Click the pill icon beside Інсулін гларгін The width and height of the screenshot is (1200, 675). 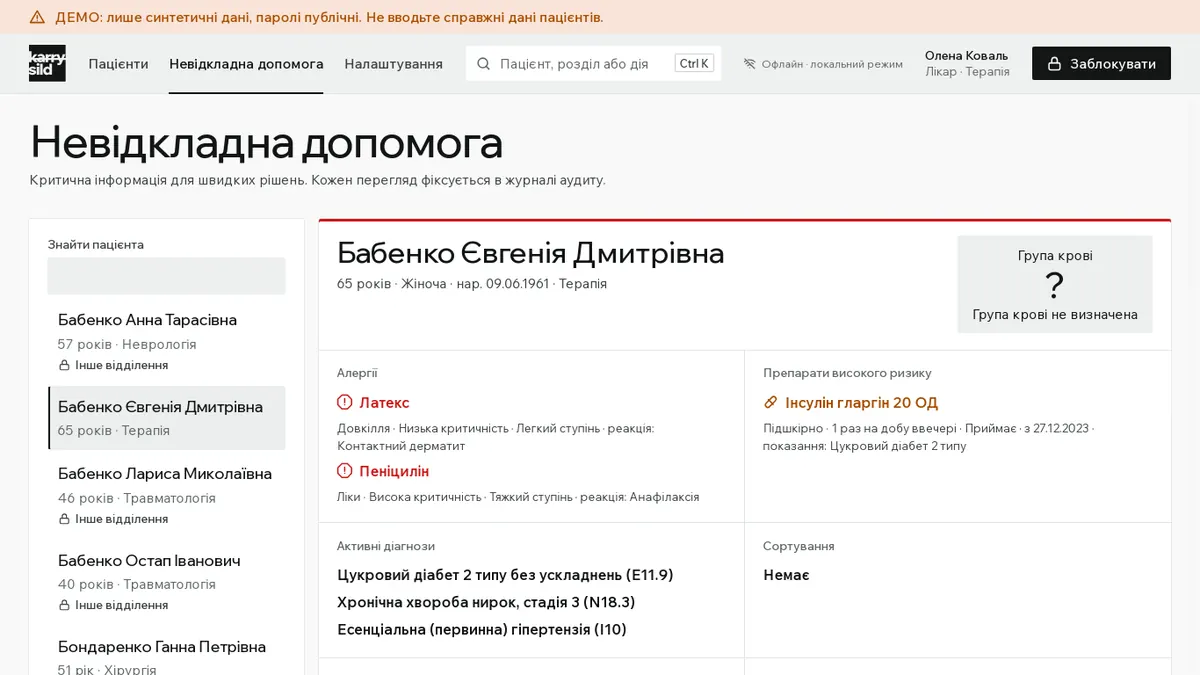tap(771, 402)
